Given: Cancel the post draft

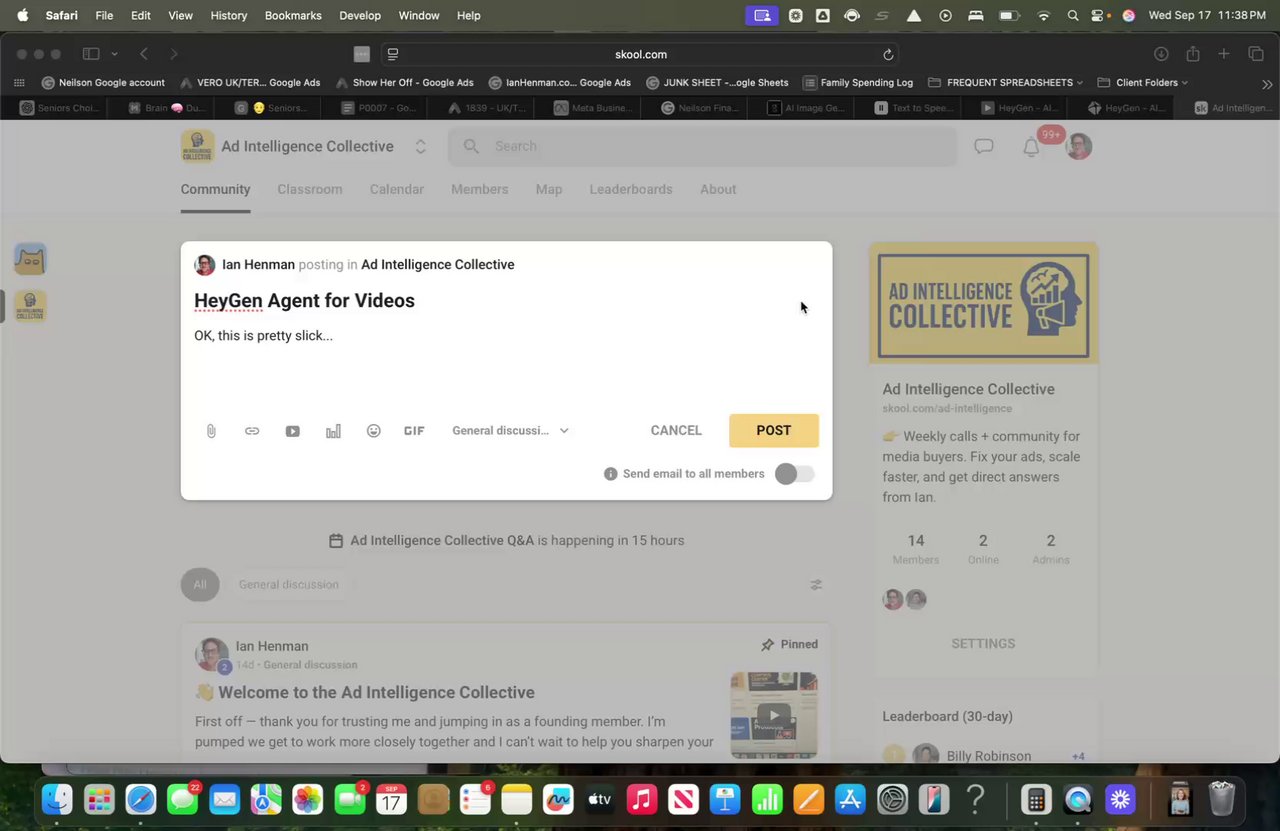Looking at the screenshot, I should pos(676,430).
